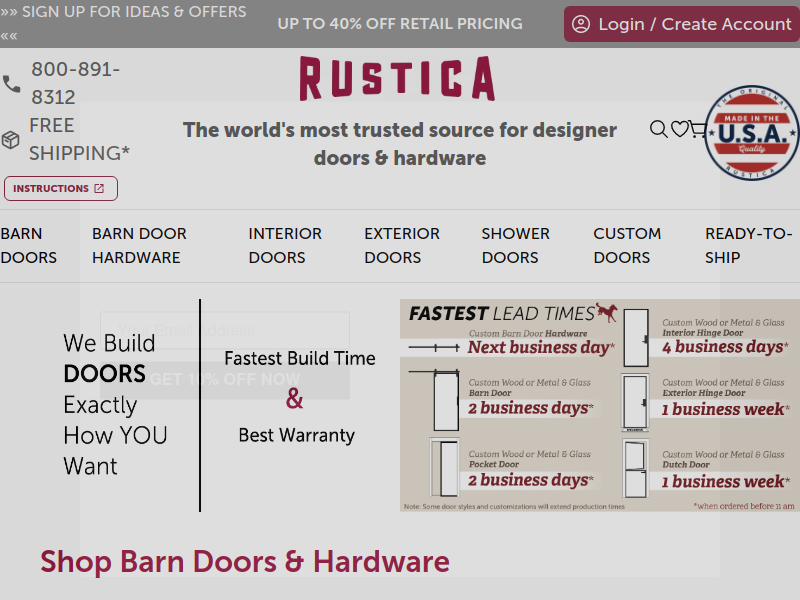Click the Made in the U.S.A. badge
The height and width of the screenshot is (600, 800).
pos(752,133)
